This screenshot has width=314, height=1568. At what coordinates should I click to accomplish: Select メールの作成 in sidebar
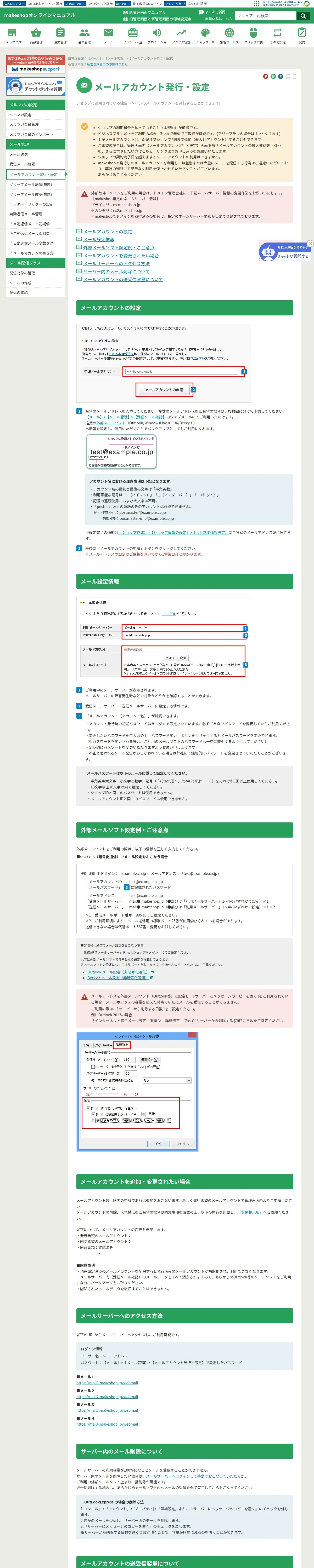tap(35, 283)
